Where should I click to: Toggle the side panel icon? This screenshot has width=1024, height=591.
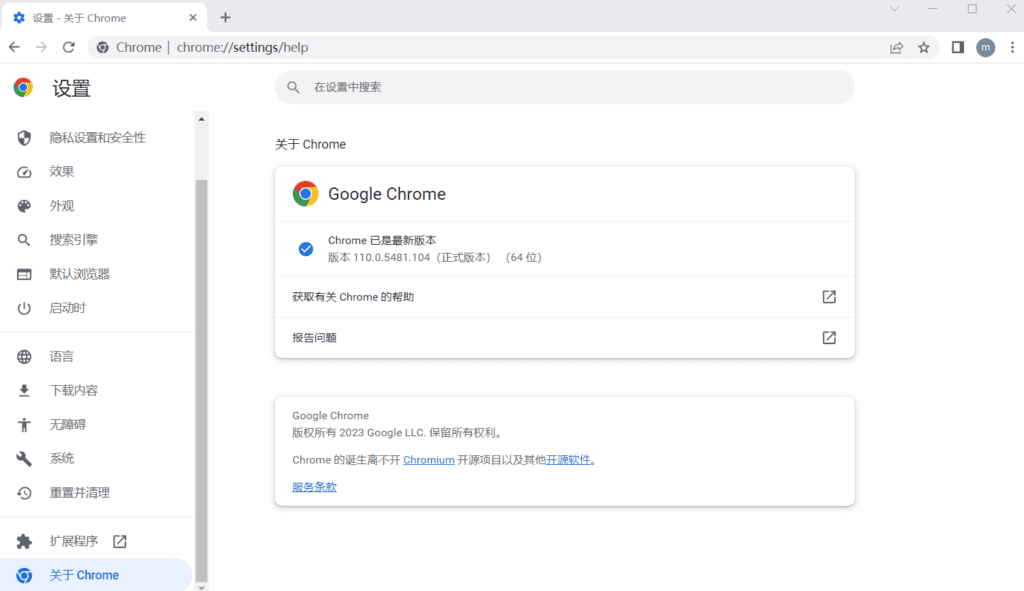(x=957, y=47)
